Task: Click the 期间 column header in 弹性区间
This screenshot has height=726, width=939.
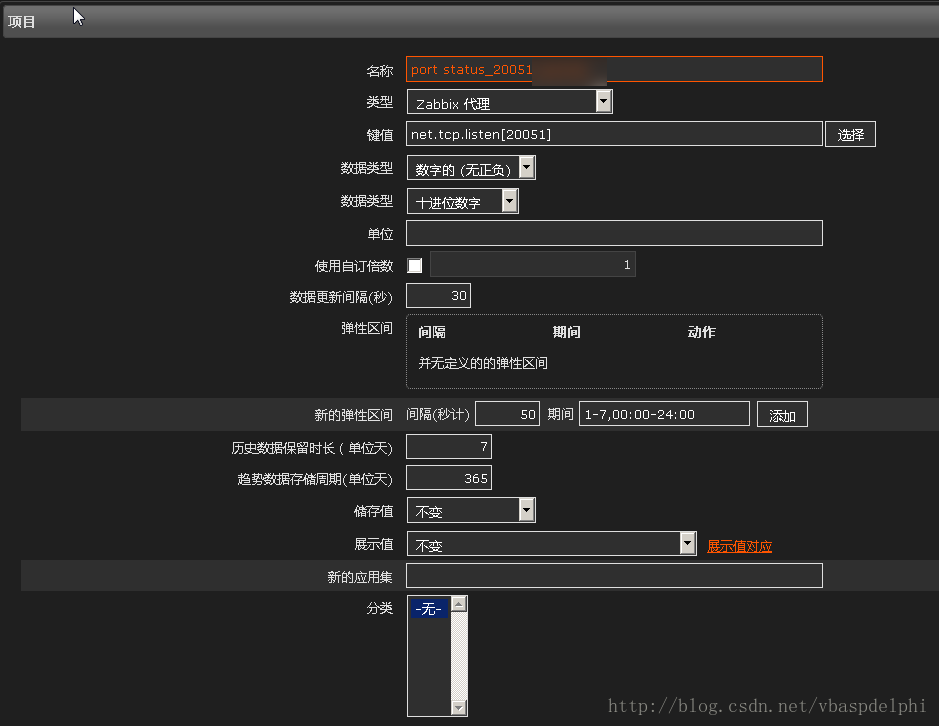Action: [567, 332]
